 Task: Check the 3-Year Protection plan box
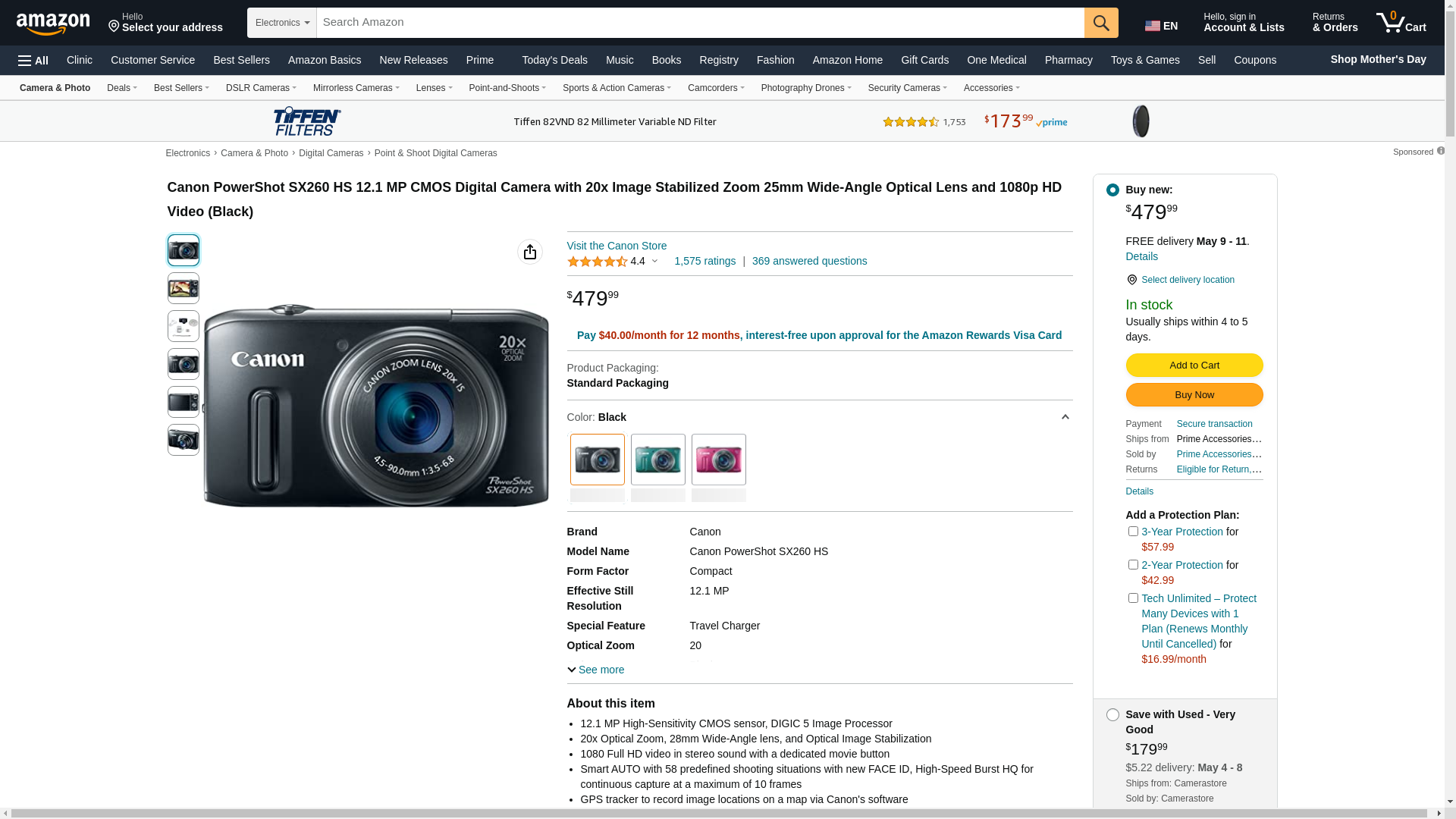pos(1133,532)
